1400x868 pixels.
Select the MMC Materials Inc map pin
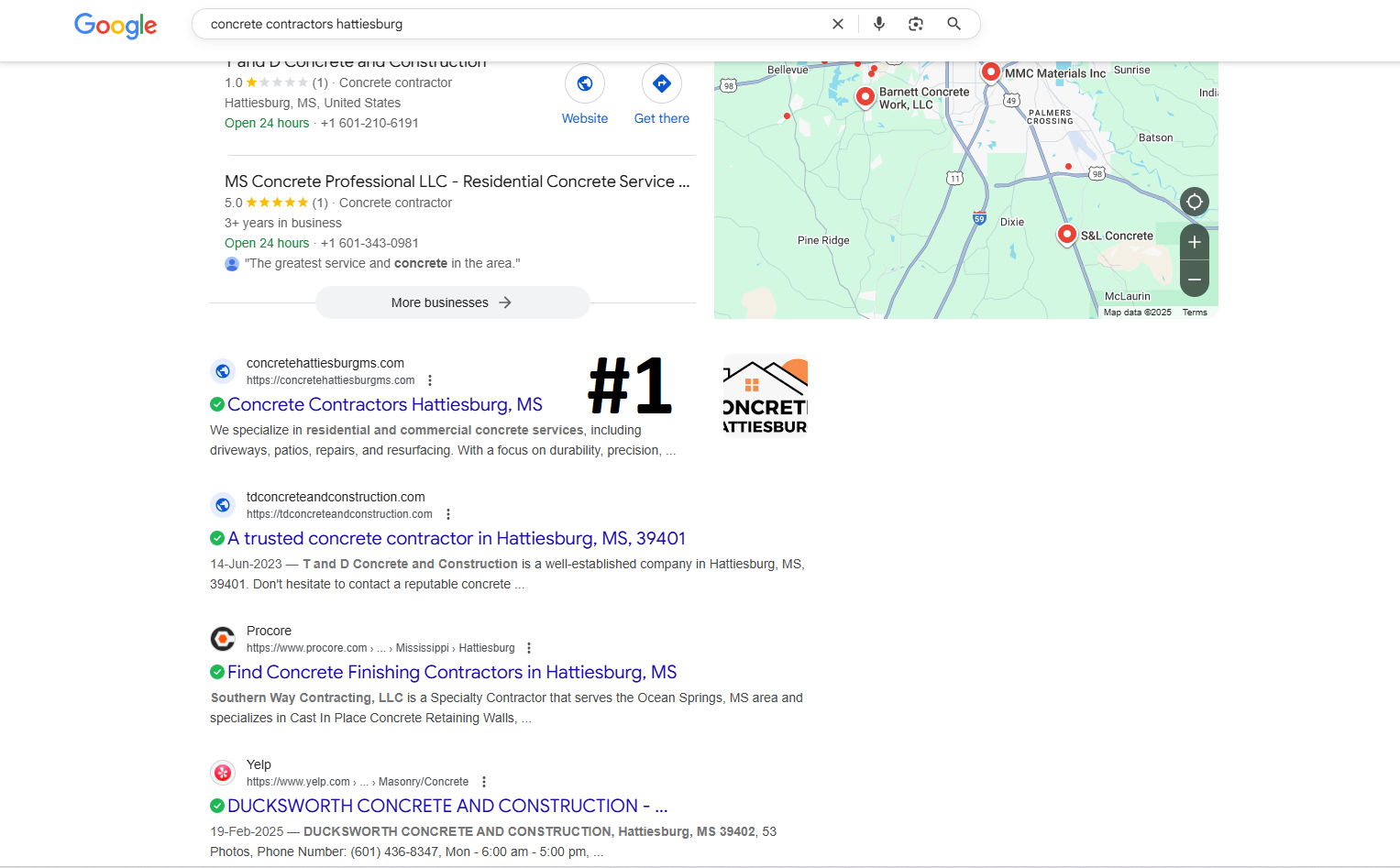(990, 72)
